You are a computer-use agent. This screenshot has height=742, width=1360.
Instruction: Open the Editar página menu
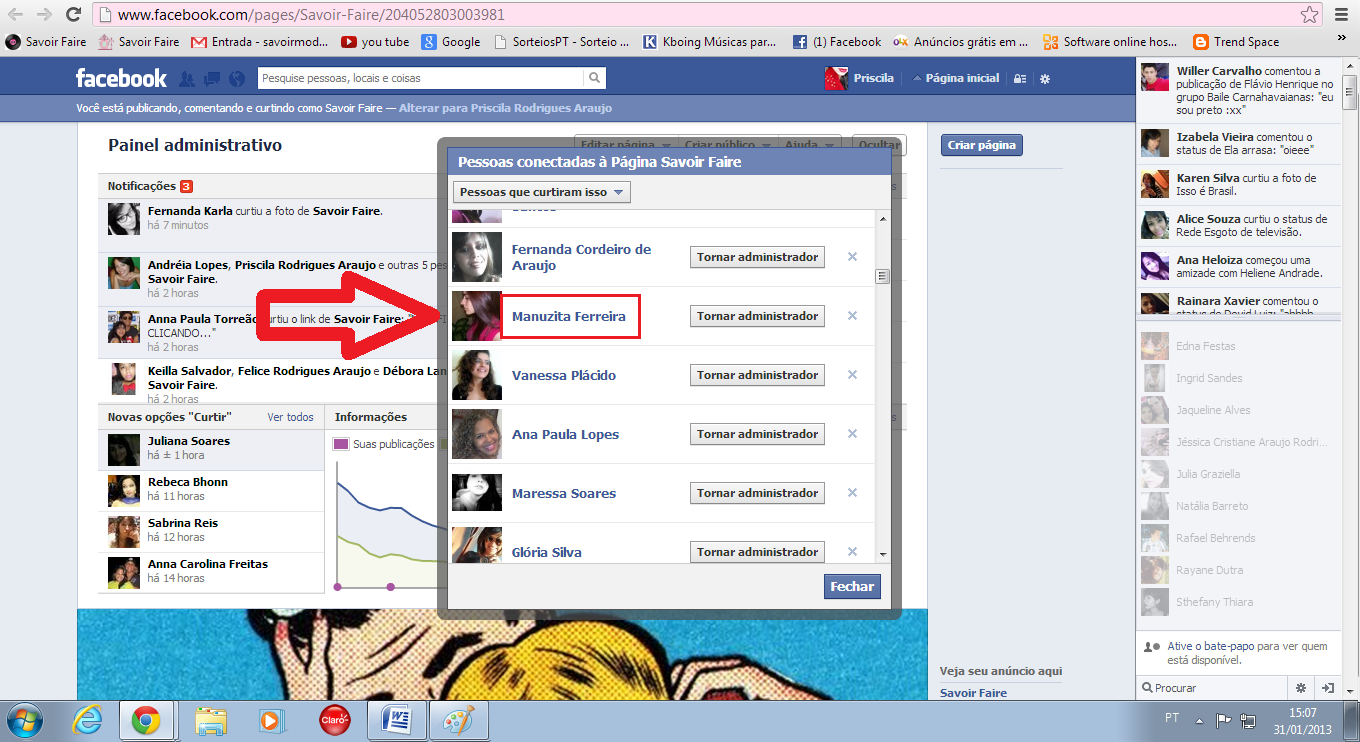[626, 145]
